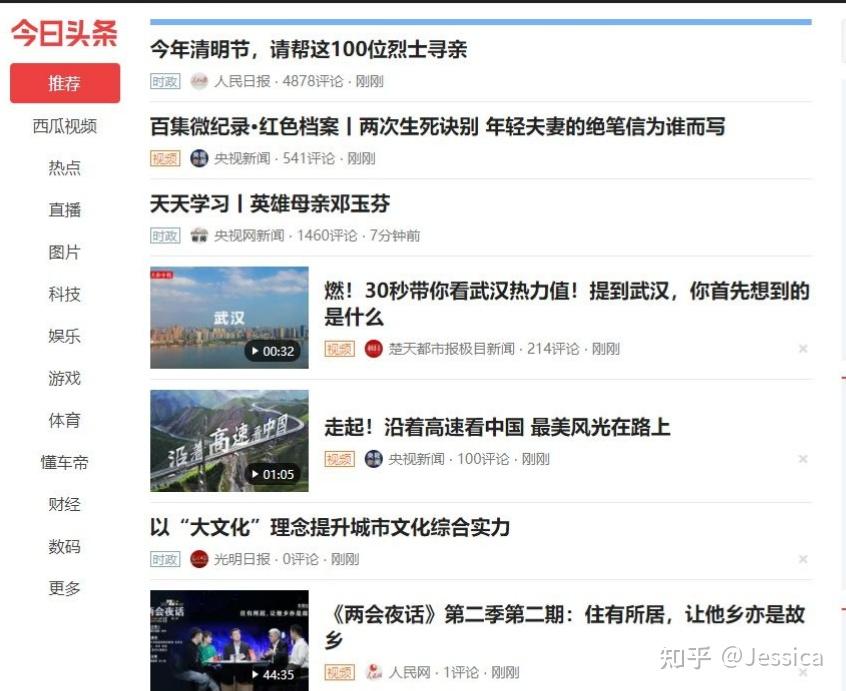Open 央视网新闻 source name
Viewport: 846px width, 691px height.
click(249, 236)
